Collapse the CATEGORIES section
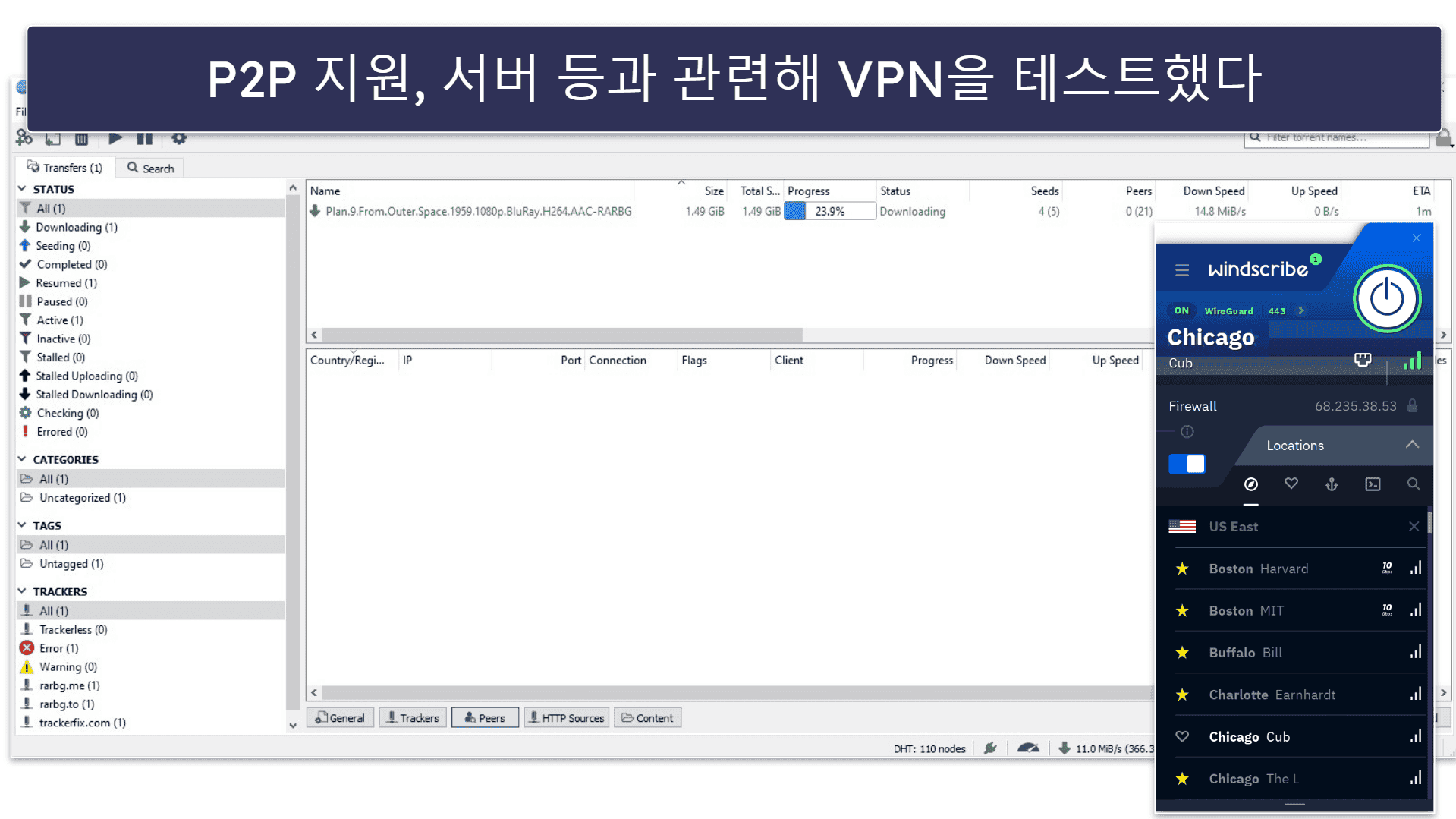This screenshot has width=1456, height=819. pyautogui.click(x=22, y=459)
